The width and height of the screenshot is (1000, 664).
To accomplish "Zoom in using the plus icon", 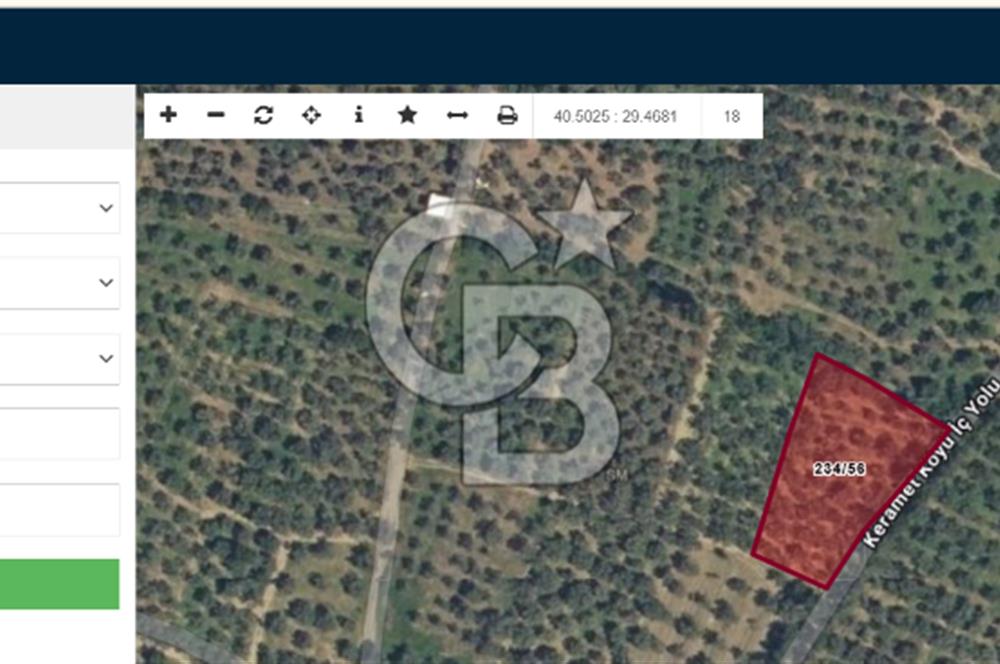I will [167, 115].
